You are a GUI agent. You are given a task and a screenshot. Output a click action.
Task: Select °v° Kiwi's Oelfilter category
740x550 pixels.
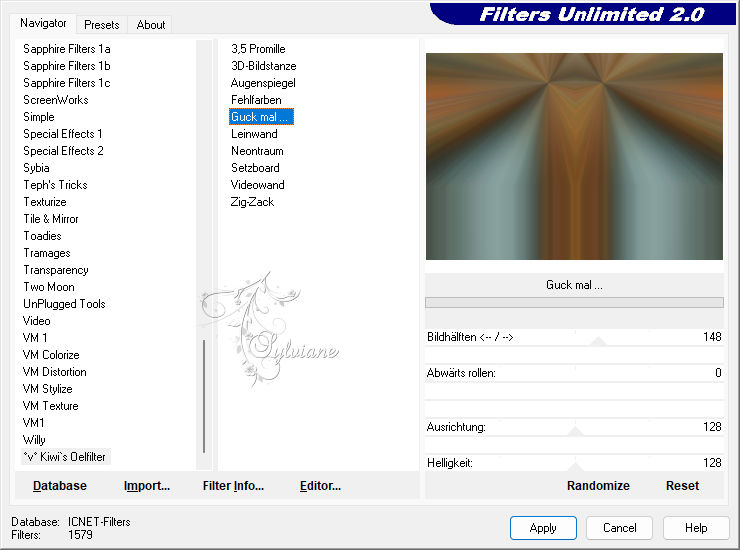click(65, 457)
